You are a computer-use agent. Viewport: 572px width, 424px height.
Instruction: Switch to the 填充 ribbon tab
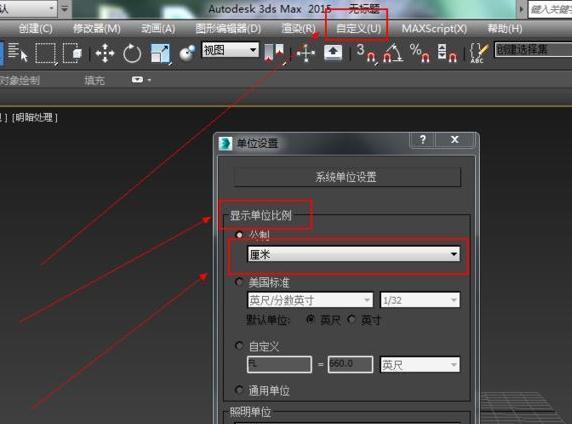94,80
